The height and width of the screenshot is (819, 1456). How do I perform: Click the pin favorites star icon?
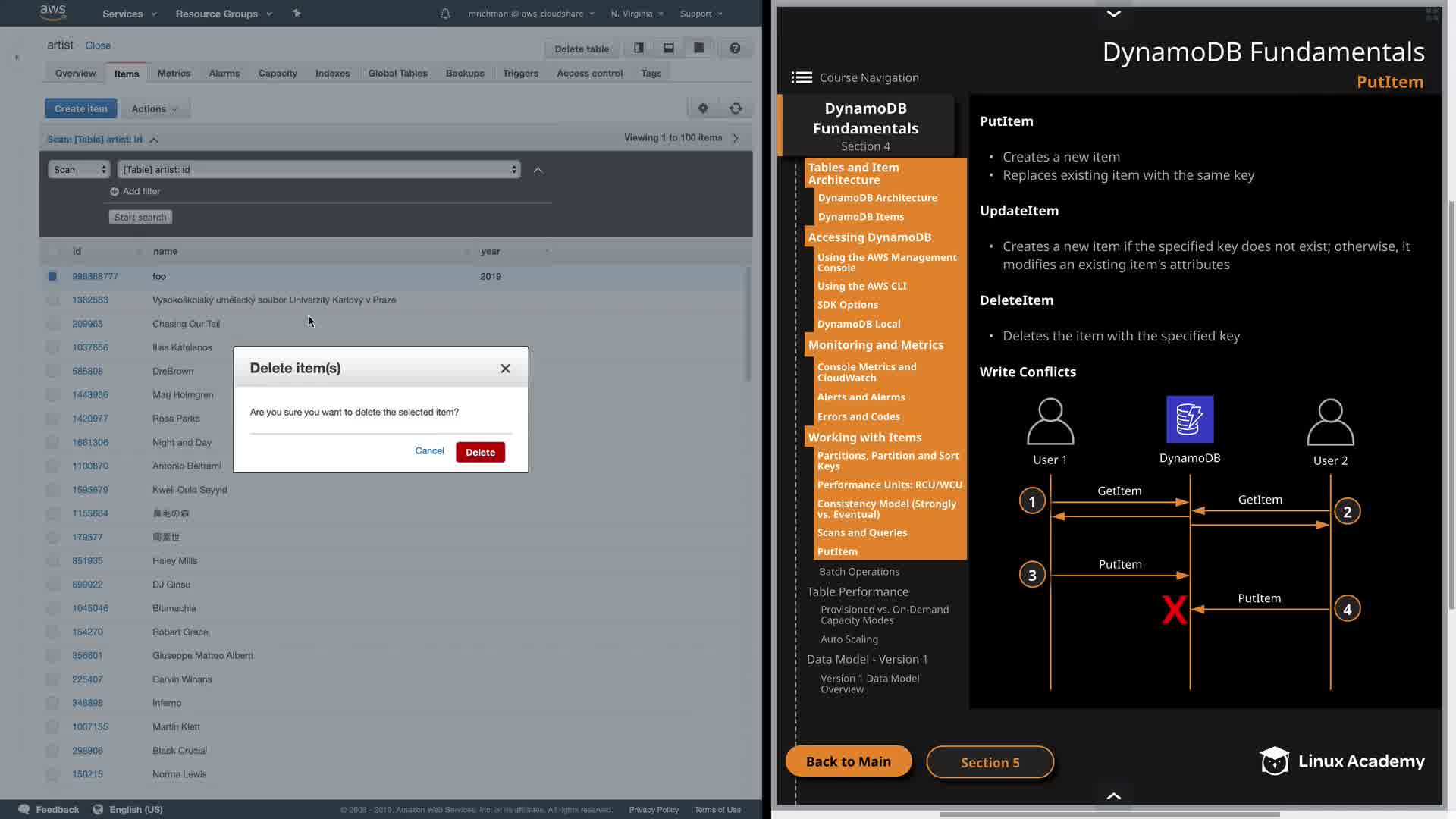click(297, 13)
